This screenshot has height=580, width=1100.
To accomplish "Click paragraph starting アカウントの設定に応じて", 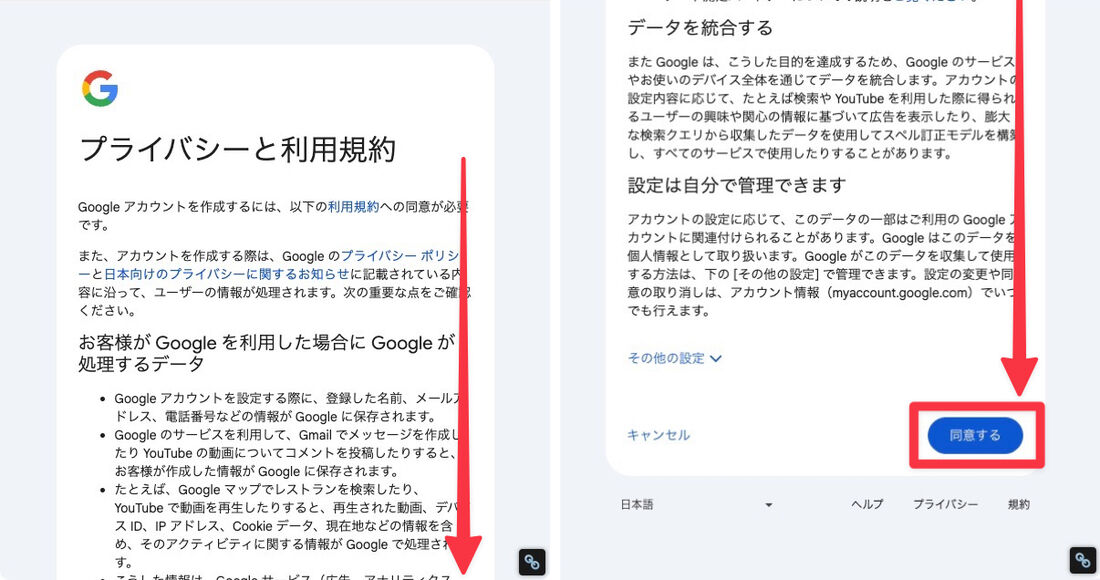I will 822,265.
